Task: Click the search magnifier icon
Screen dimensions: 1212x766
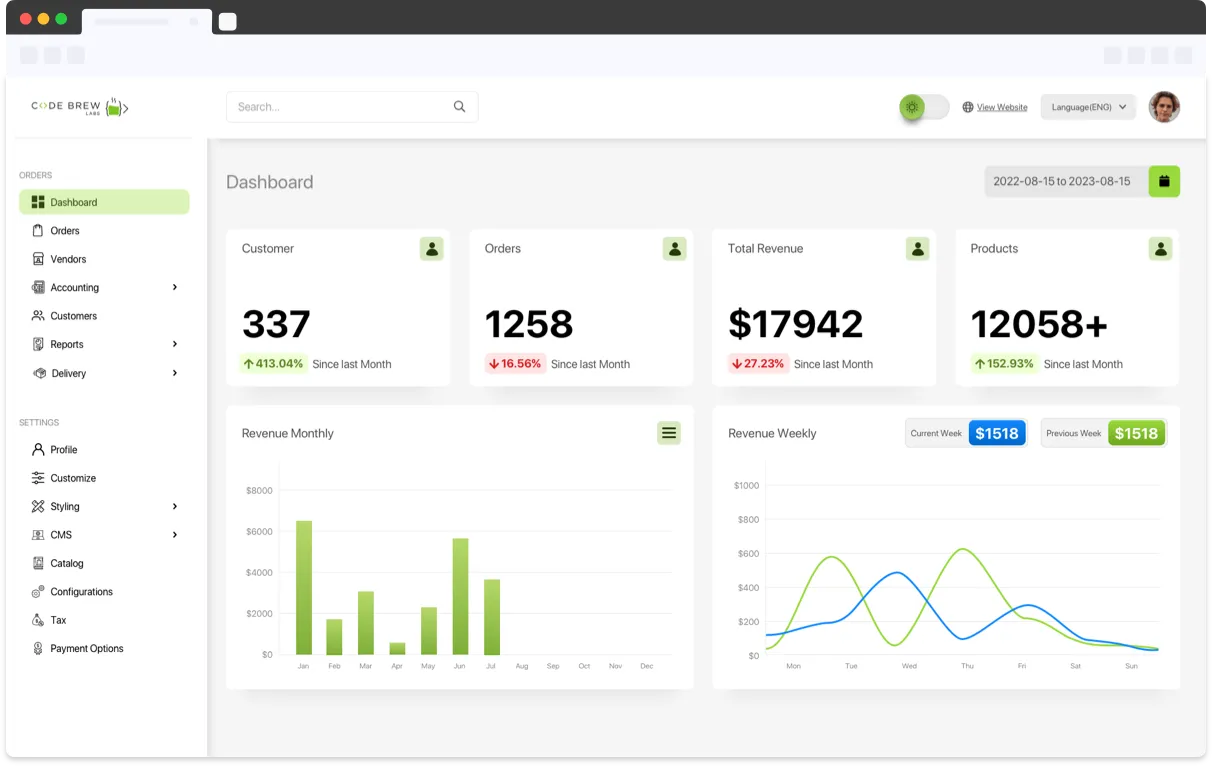Action: pyautogui.click(x=459, y=107)
